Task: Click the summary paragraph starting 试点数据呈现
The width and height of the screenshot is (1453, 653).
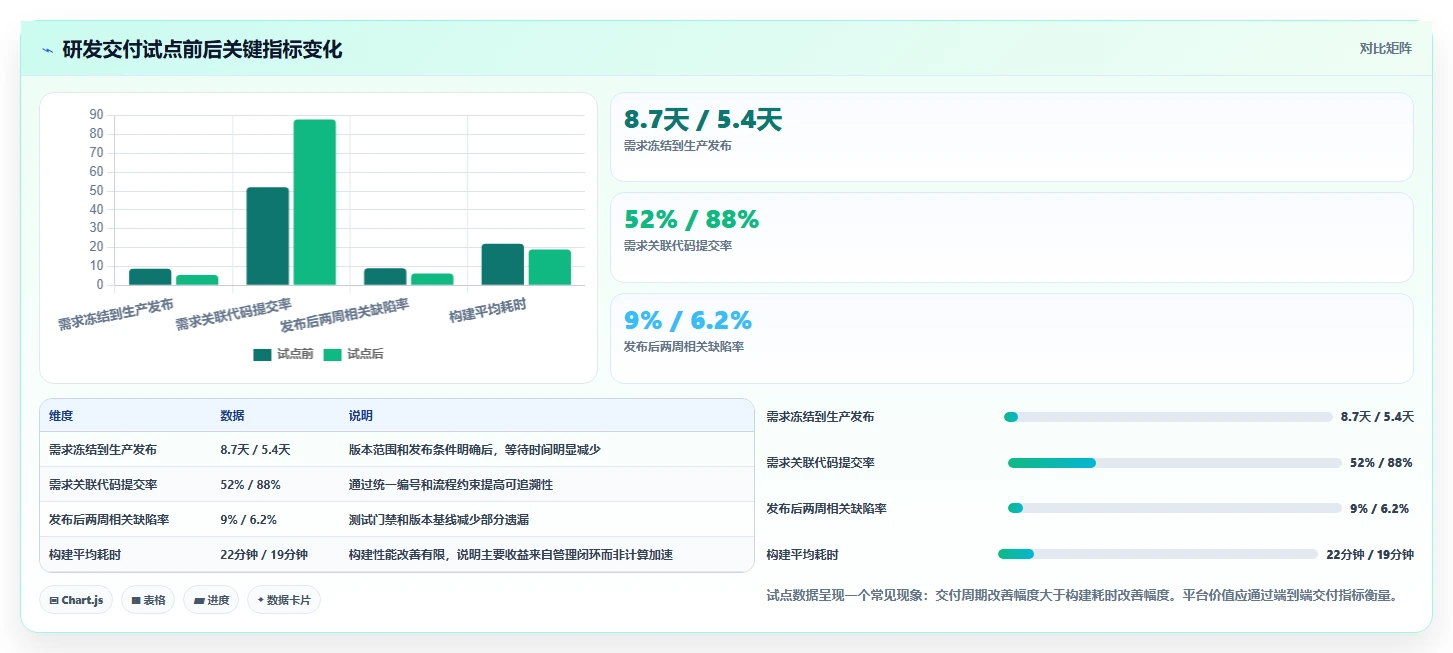Action: click(1081, 595)
